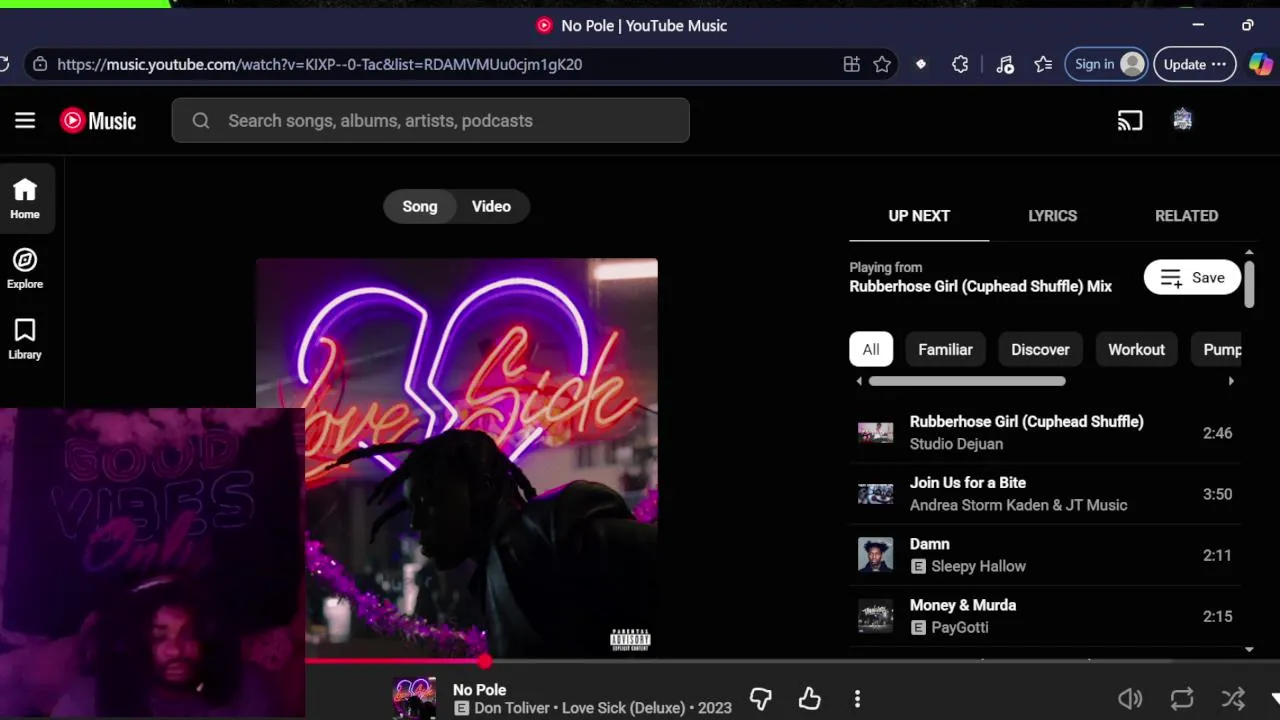Image resolution: width=1280 pixels, height=720 pixels.
Task: Select the UP NEXT tab
Action: (x=919, y=216)
